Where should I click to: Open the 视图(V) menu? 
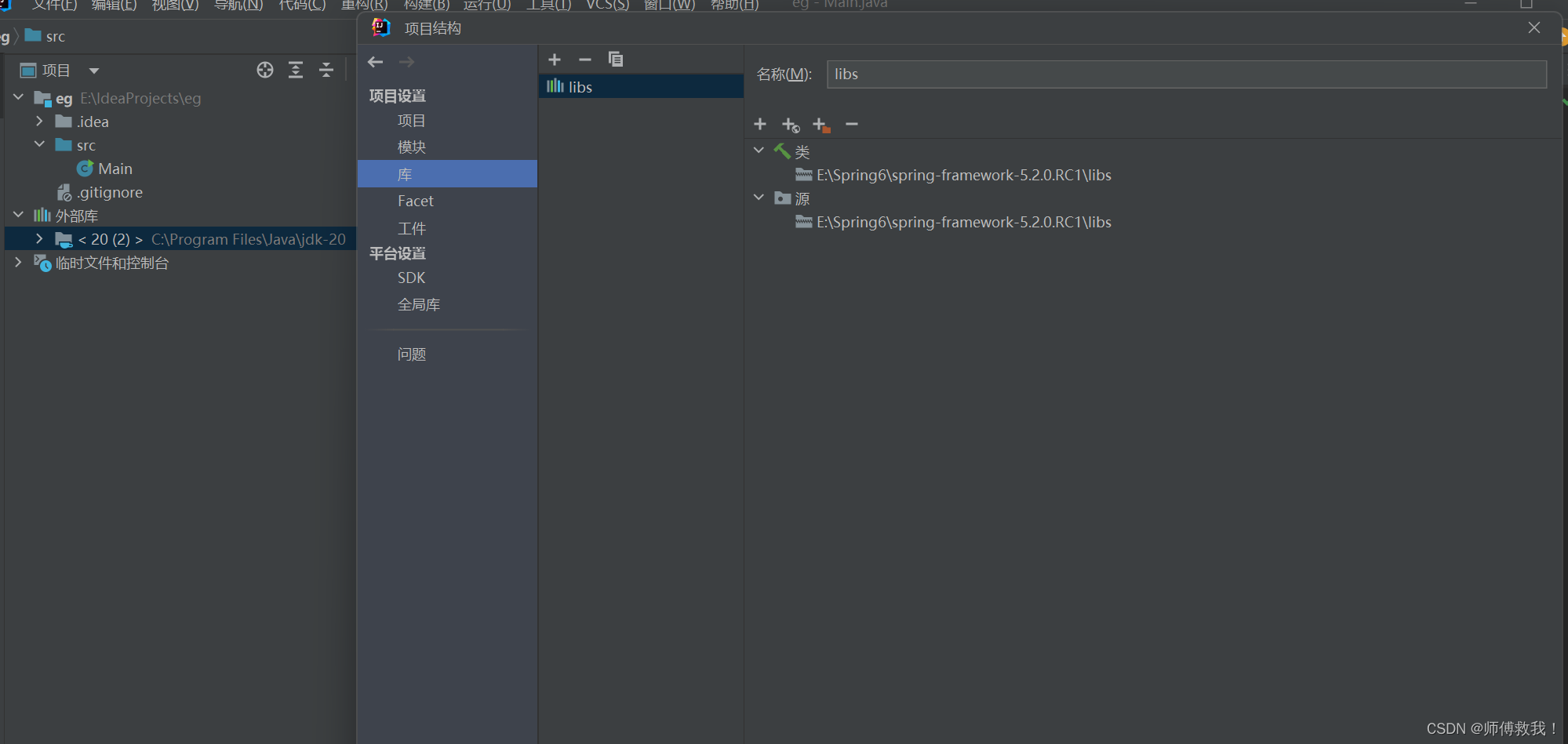click(x=175, y=5)
